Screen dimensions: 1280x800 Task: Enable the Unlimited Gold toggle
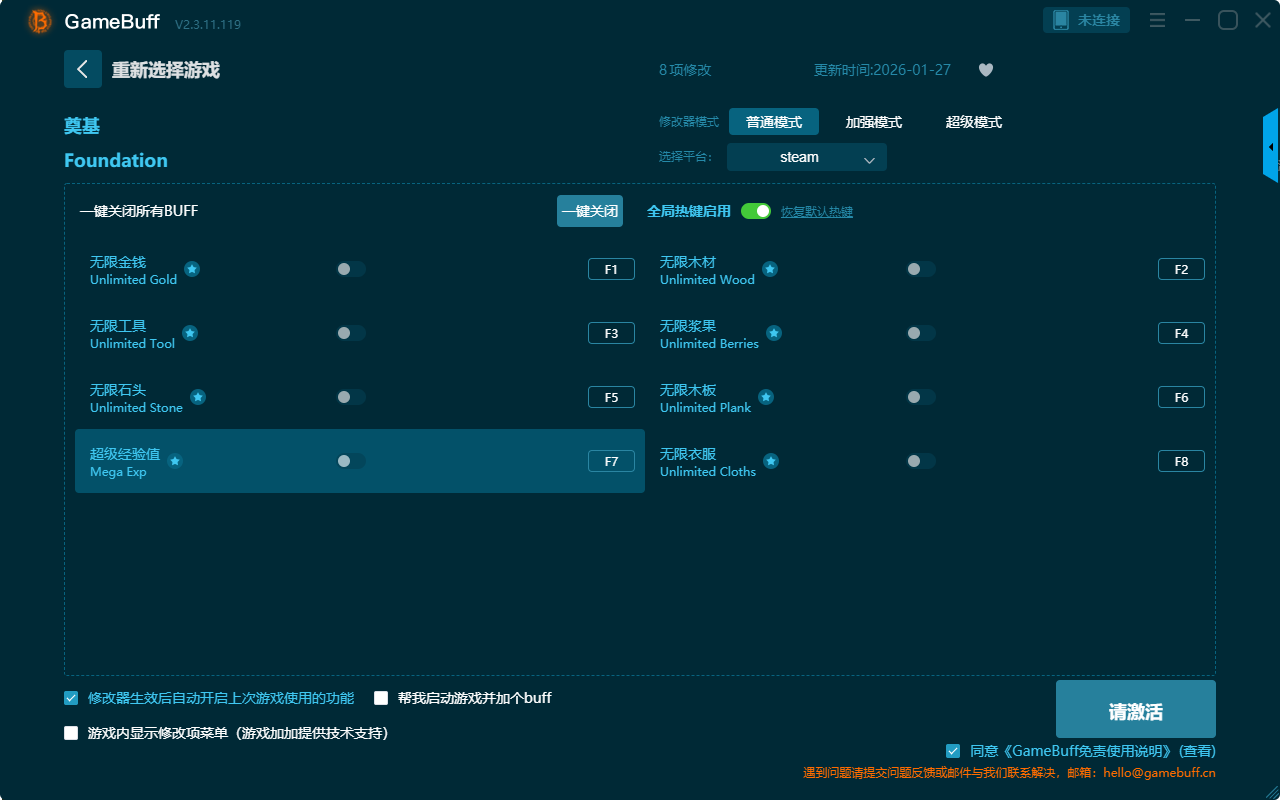(351, 269)
